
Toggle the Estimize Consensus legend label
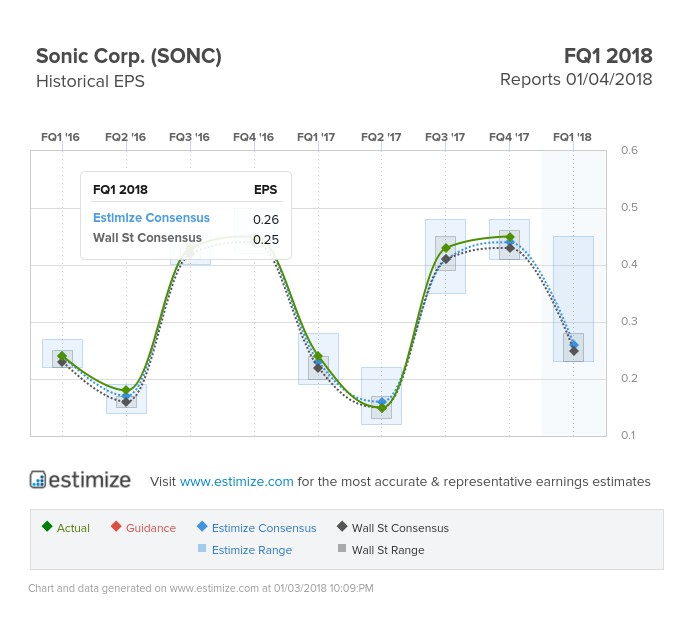click(264, 528)
